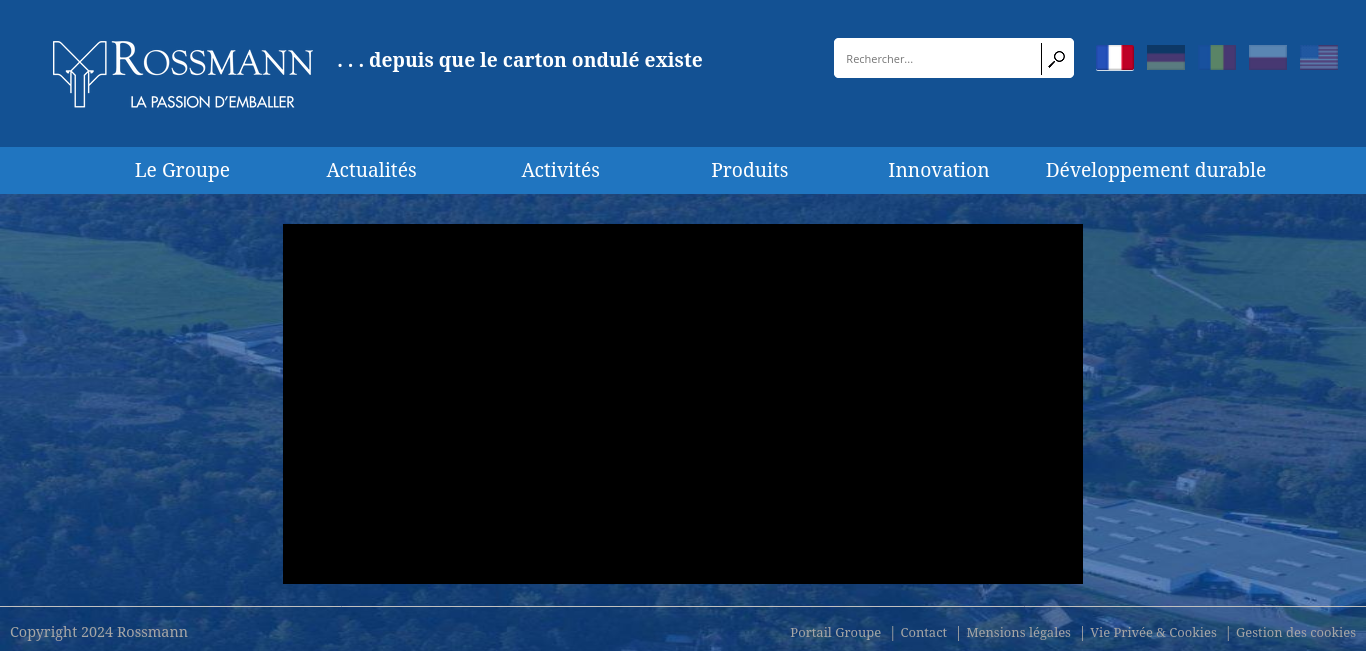Choose the blue-yellow-red Romanian flag
The width and height of the screenshot is (1366, 651).
[1217, 58]
